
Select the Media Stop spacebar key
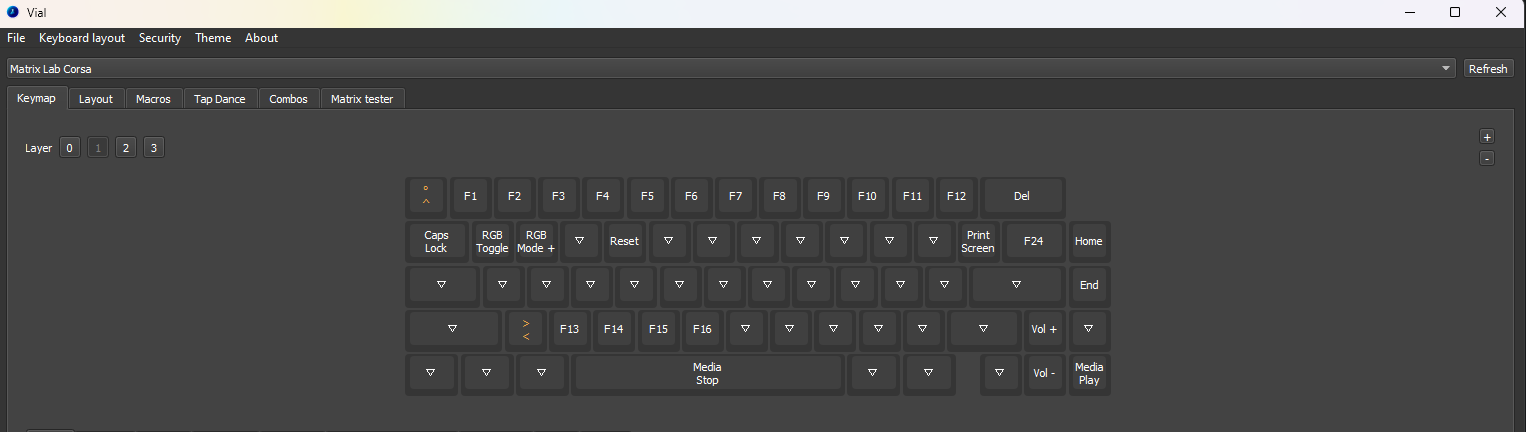point(707,373)
